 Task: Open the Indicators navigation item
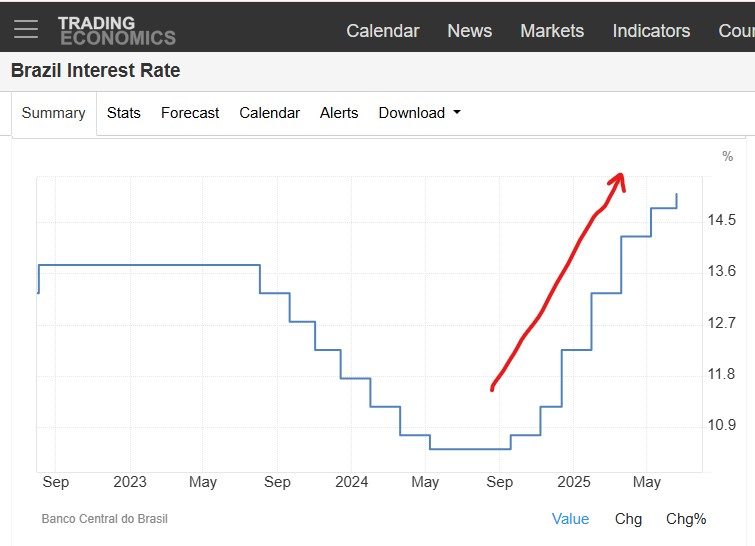click(651, 31)
